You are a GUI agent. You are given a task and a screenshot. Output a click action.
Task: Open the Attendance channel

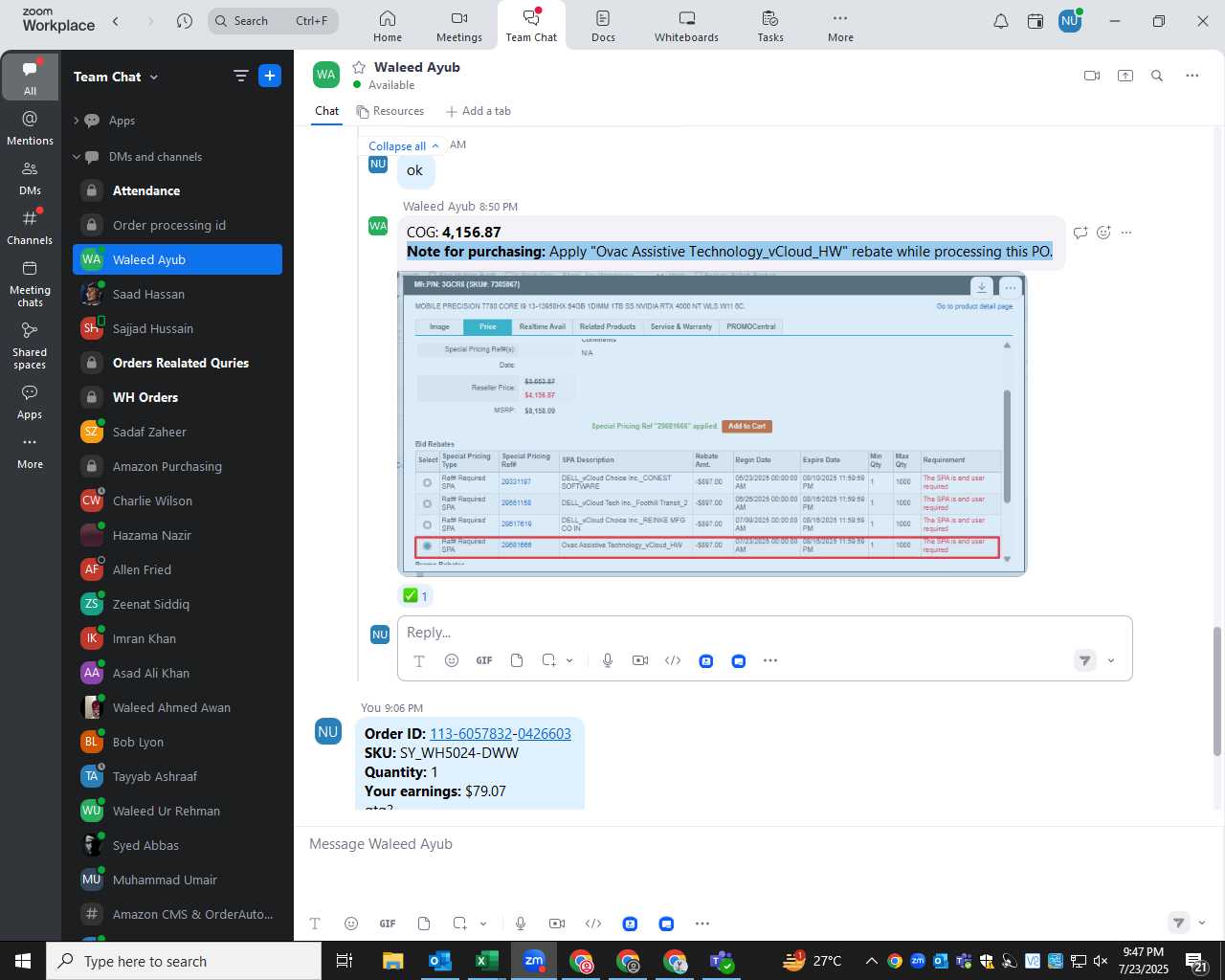[177, 190]
